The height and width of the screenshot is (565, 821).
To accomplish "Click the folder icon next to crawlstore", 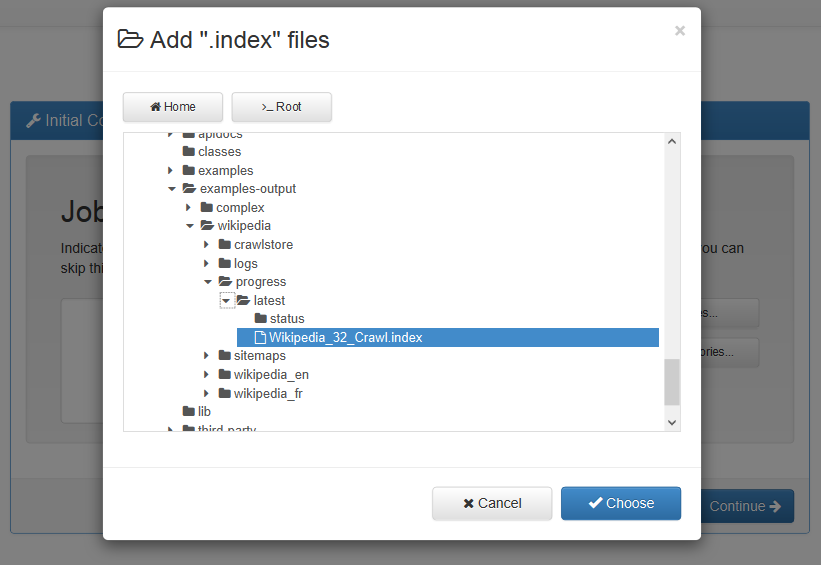I will [225, 245].
